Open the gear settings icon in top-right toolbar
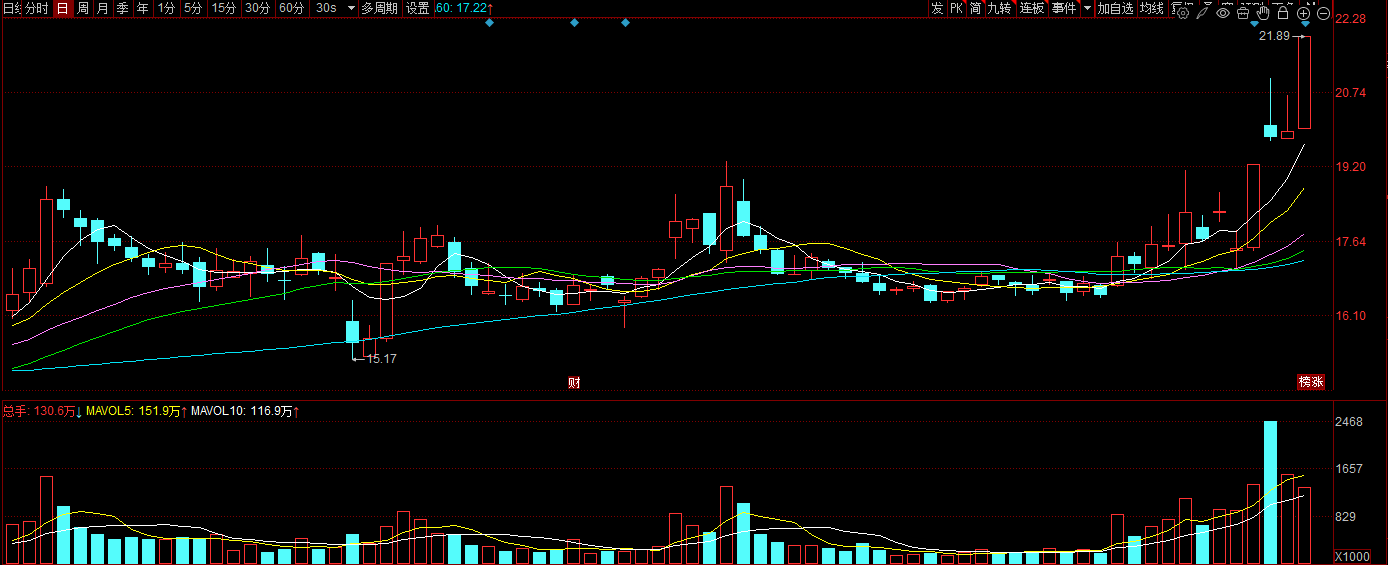This screenshot has width=1388, height=565. click(1182, 11)
